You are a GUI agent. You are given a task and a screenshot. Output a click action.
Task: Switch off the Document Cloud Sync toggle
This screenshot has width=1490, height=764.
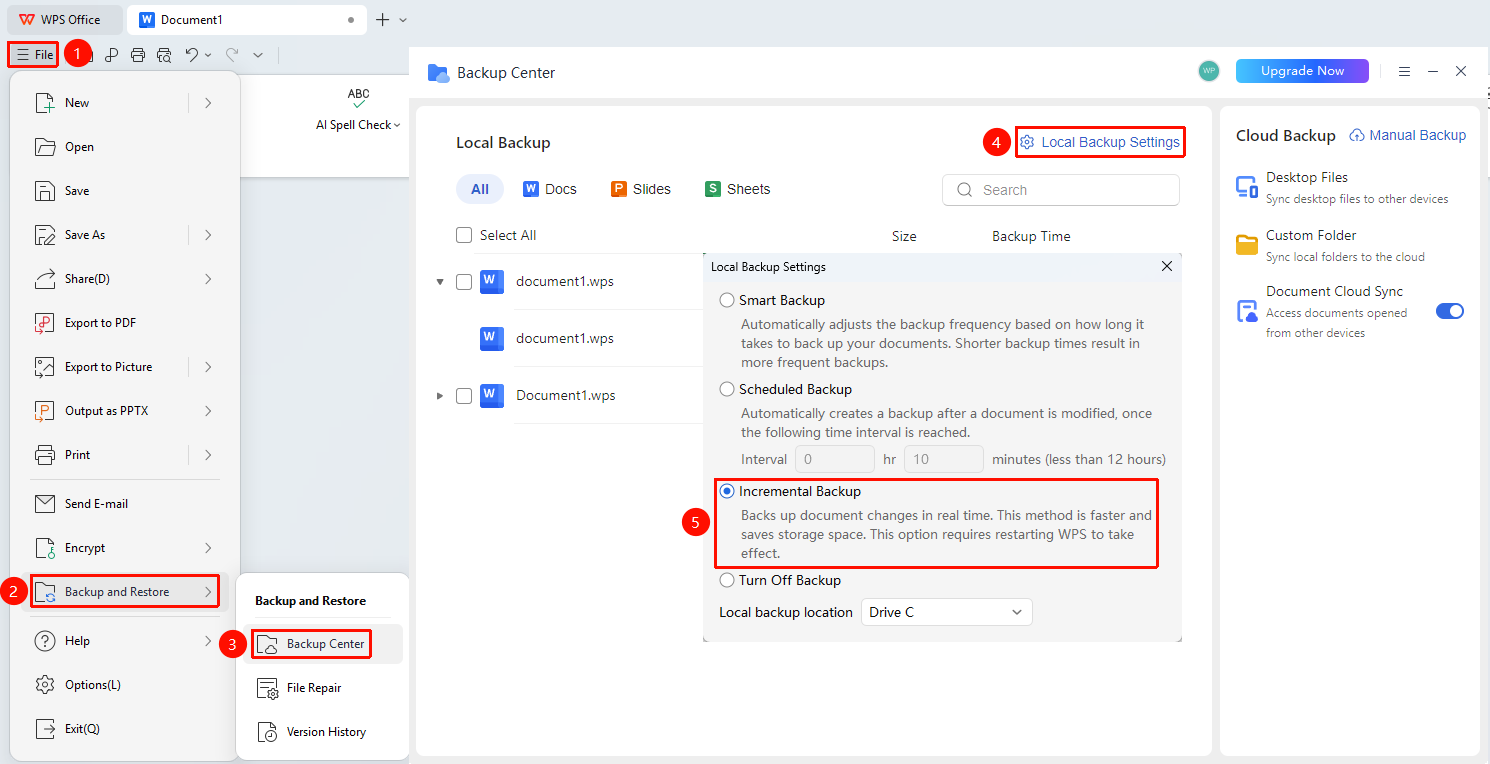(1450, 311)
